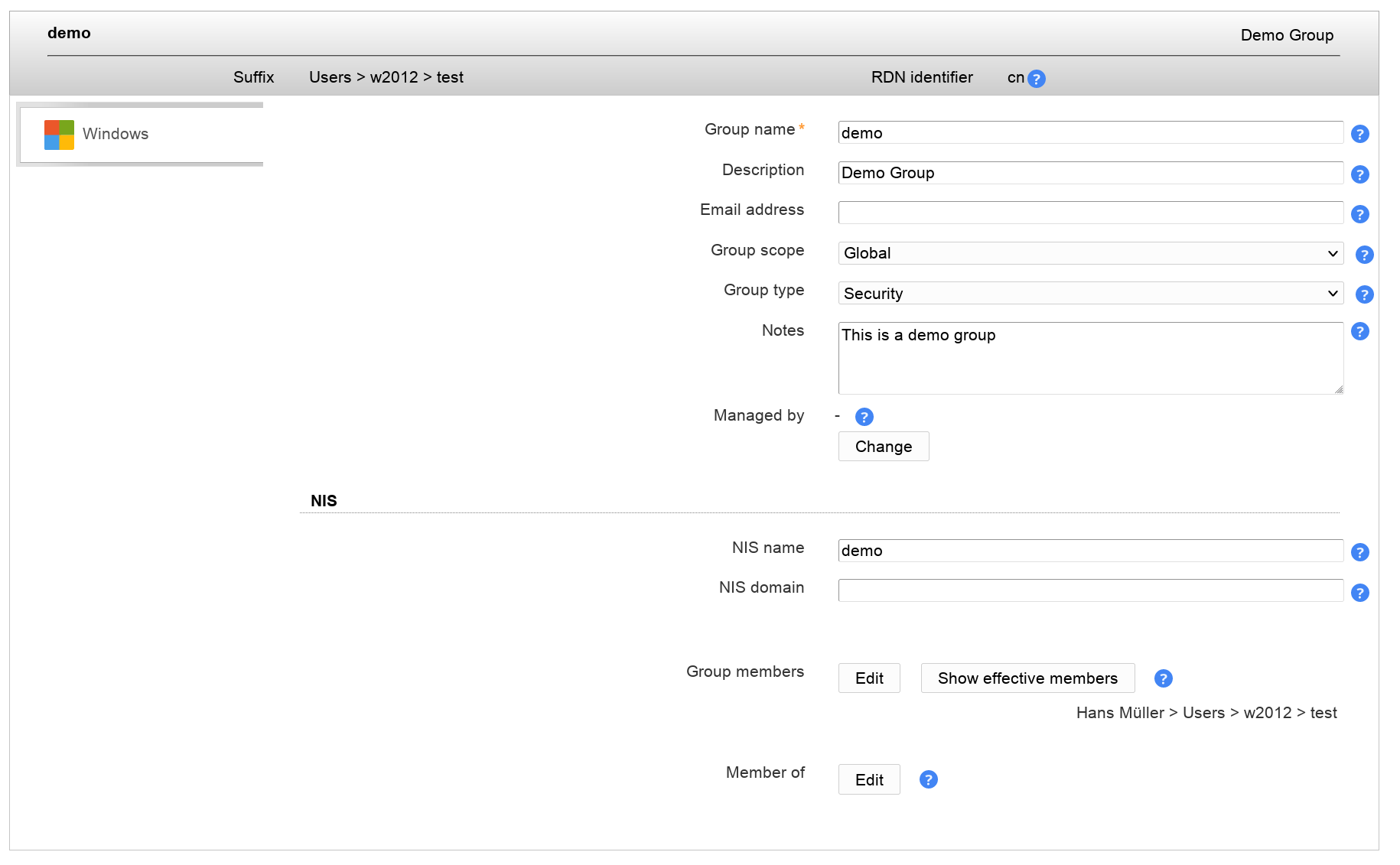1400x865 pixels.
Task: Open help for Description field
Action: [1359, 174]
